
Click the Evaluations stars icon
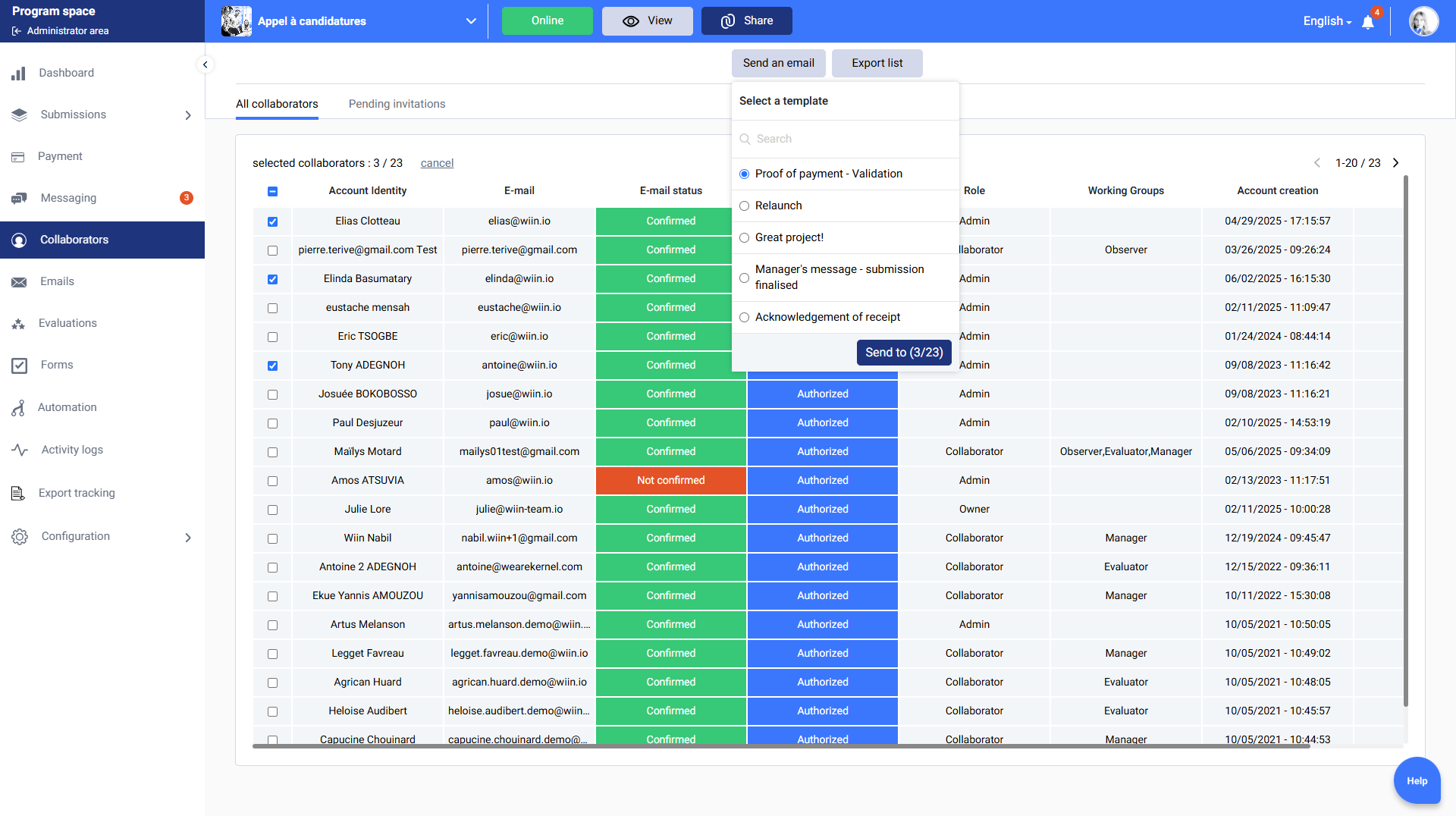pyautogui.click(x=19, y=324)
